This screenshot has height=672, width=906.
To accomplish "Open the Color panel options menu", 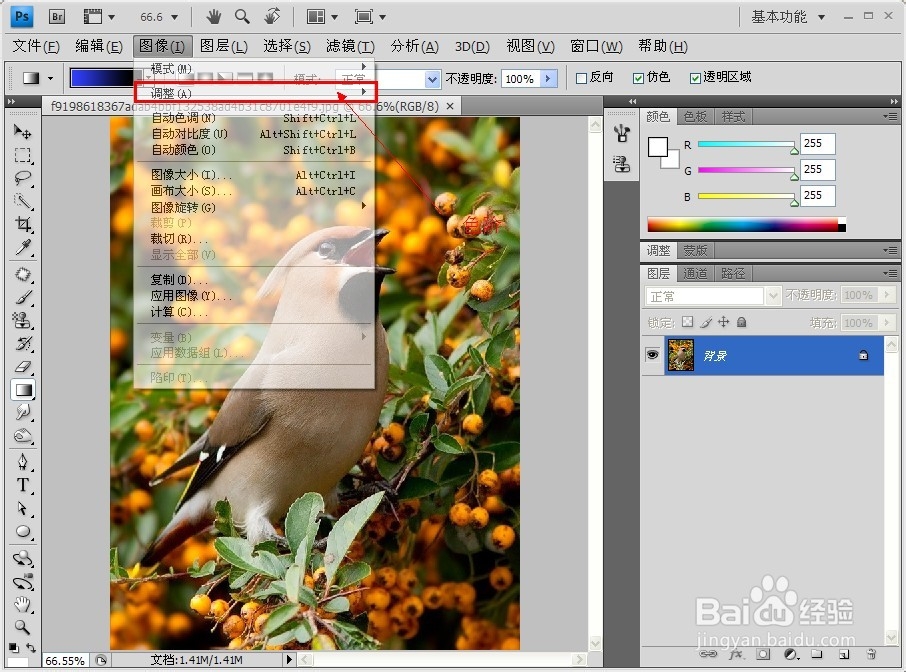I will pos(890,117).
